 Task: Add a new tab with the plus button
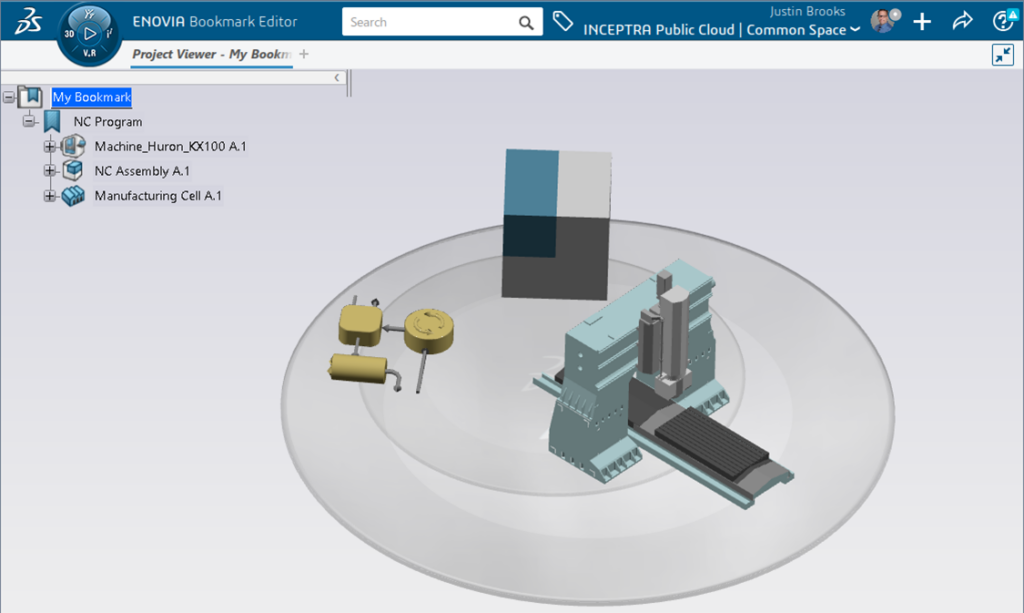[x=304, y=54]
